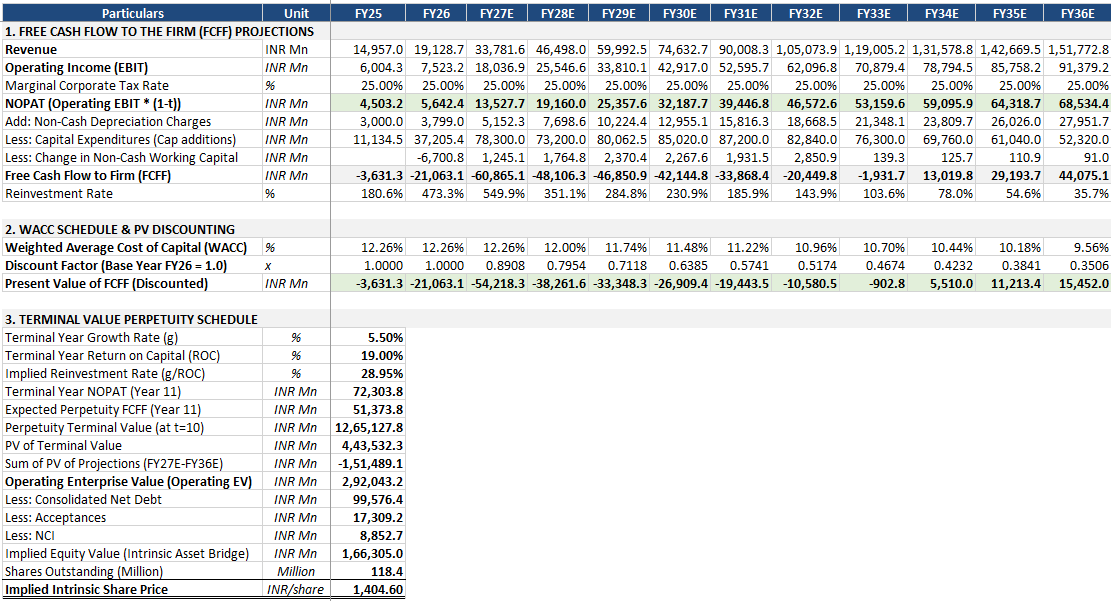Click the 'Marginal Corporate Tax Rate' label

click(87, 86)
